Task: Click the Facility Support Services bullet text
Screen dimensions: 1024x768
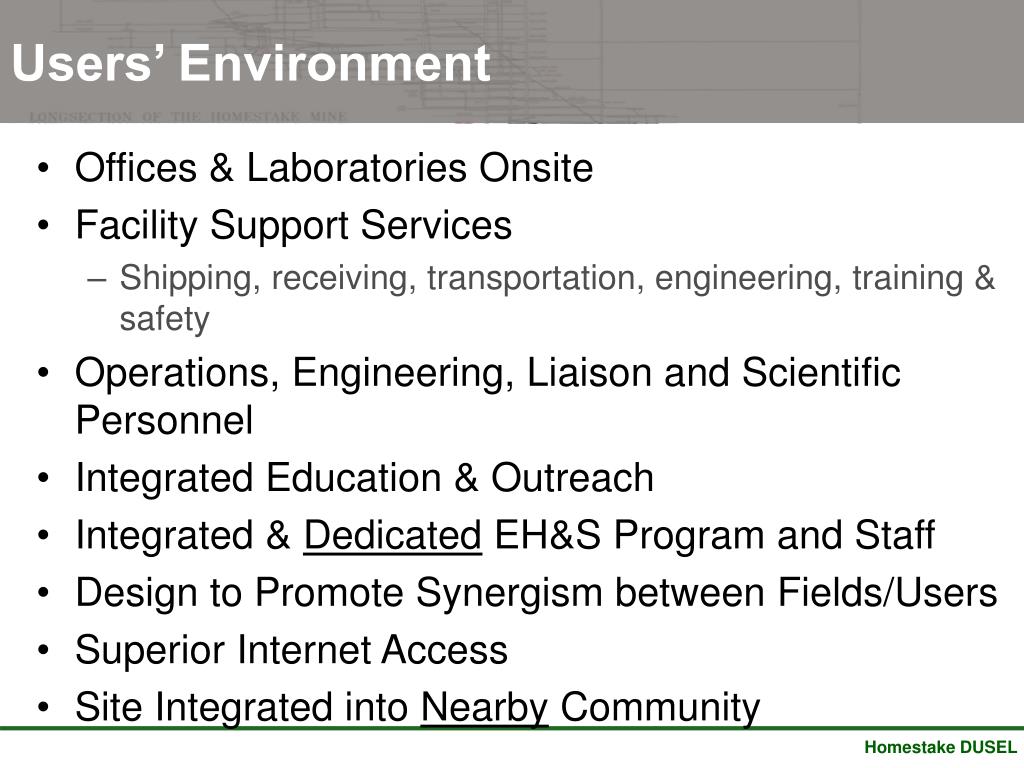Action: pos(293,226)
